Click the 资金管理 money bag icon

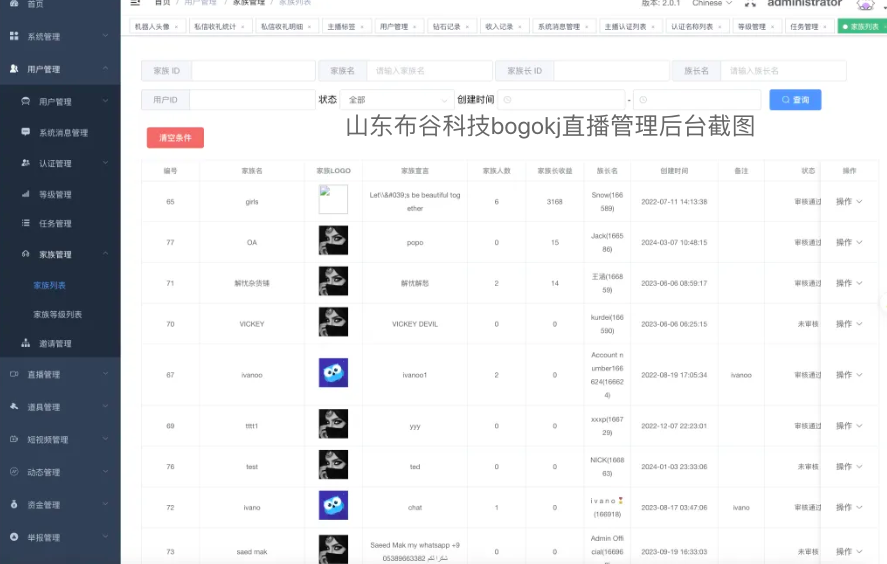14,504
